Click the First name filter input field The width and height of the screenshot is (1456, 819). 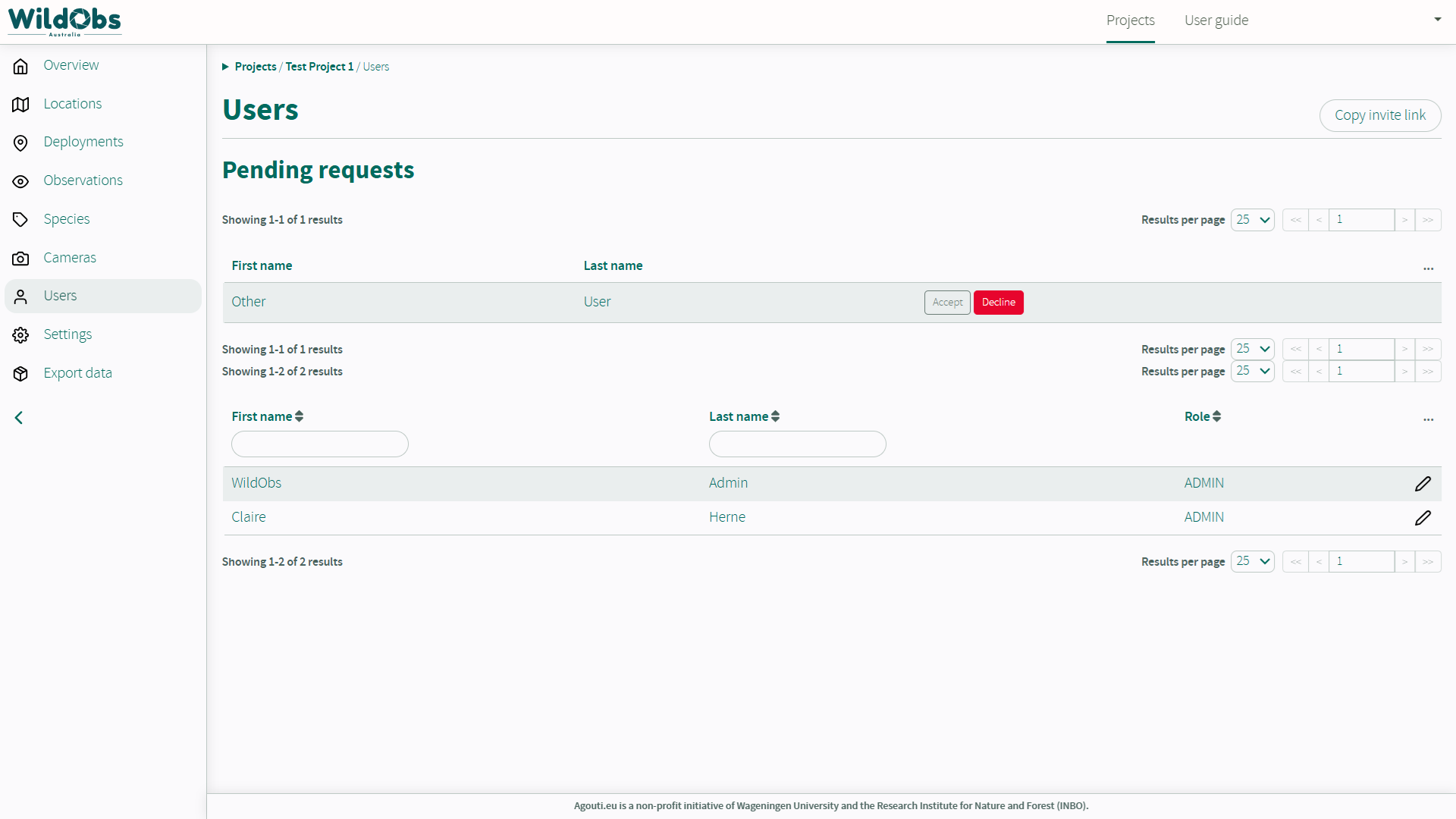319,444
